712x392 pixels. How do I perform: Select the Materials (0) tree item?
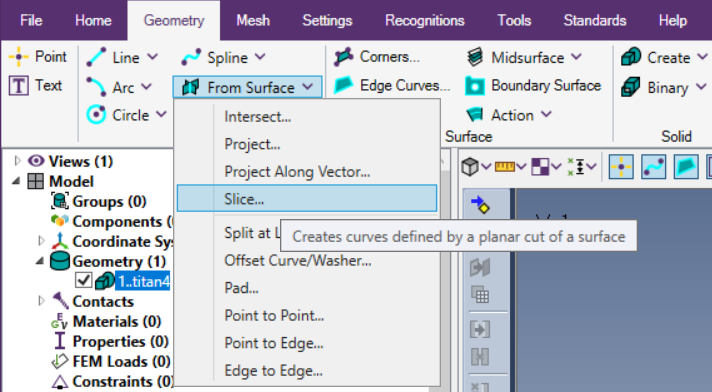pos(117,321)
